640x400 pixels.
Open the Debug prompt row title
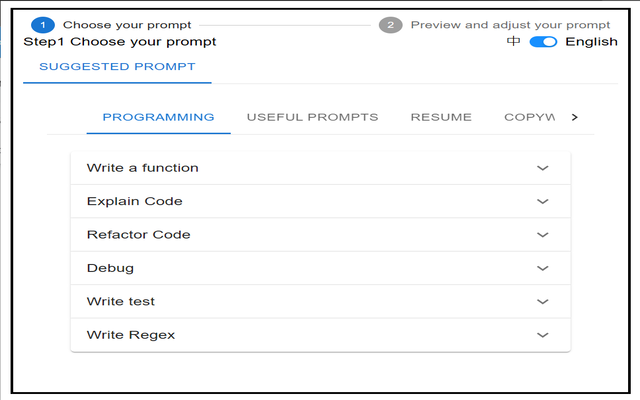pos(110,269)
